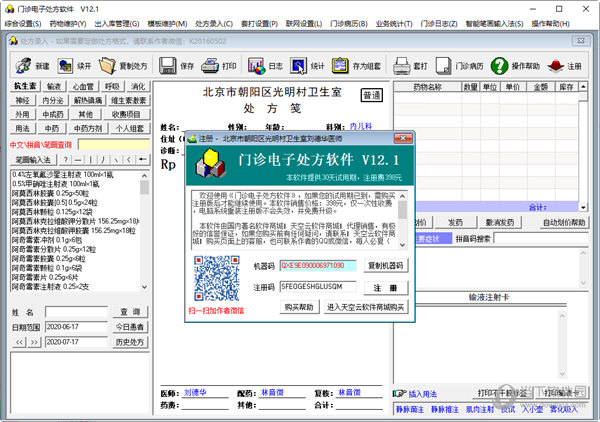Click the 发药 dispense button

[x=455, y=222]
